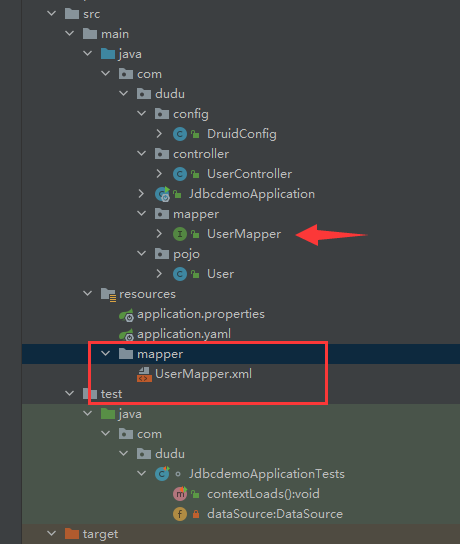
Task: Expand the DruidConfig class node
Action: pos(159,134)
